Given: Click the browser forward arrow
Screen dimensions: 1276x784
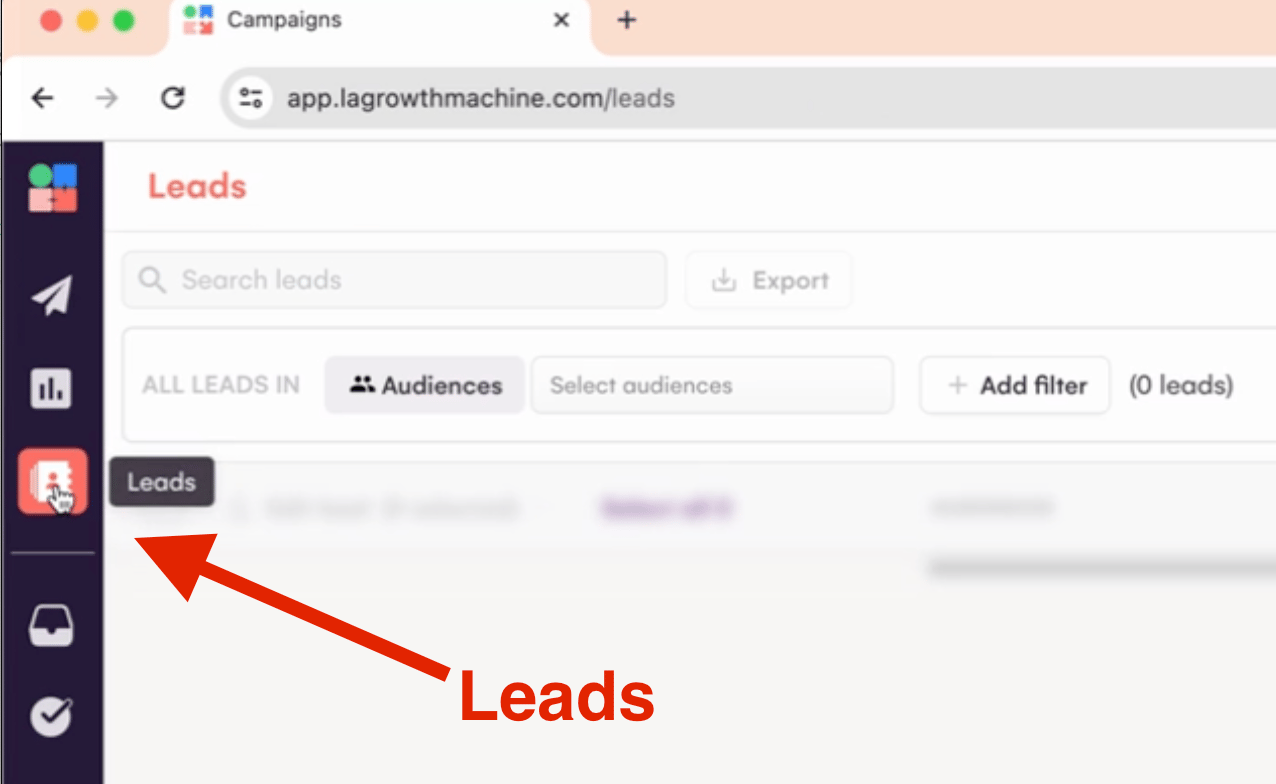Looking at the screenshot, I should pos(106,98).
